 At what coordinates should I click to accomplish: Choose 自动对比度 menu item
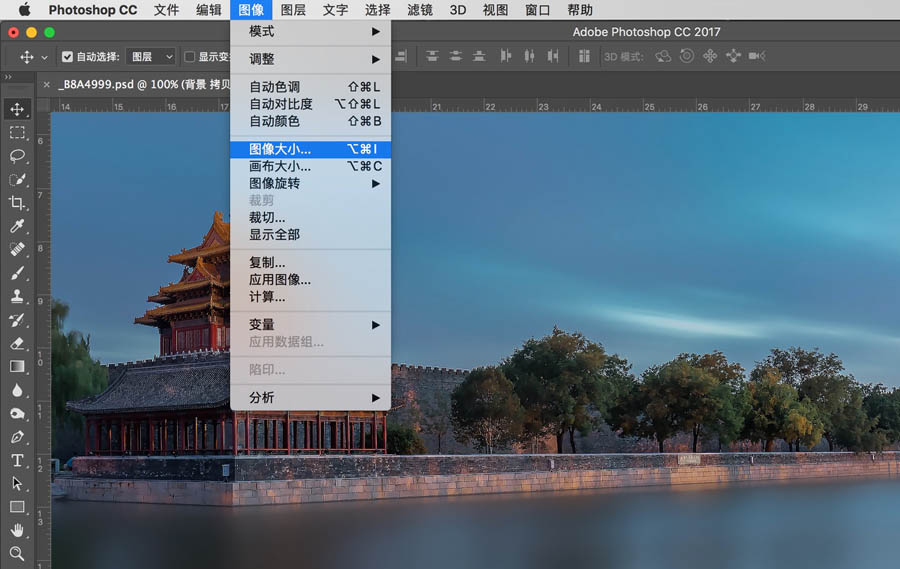click(310, 104)
